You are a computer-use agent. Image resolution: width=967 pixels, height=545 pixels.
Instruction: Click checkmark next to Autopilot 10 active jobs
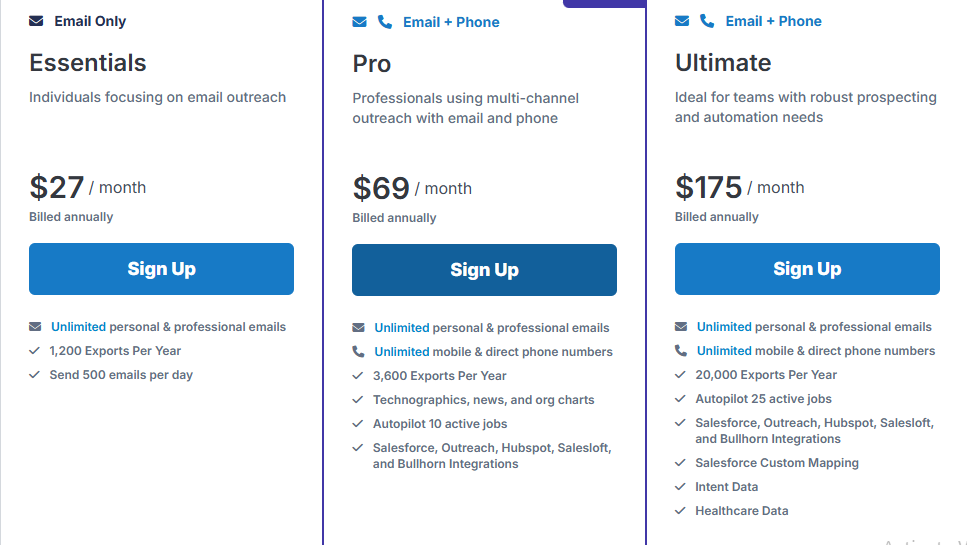coord(359,424)
